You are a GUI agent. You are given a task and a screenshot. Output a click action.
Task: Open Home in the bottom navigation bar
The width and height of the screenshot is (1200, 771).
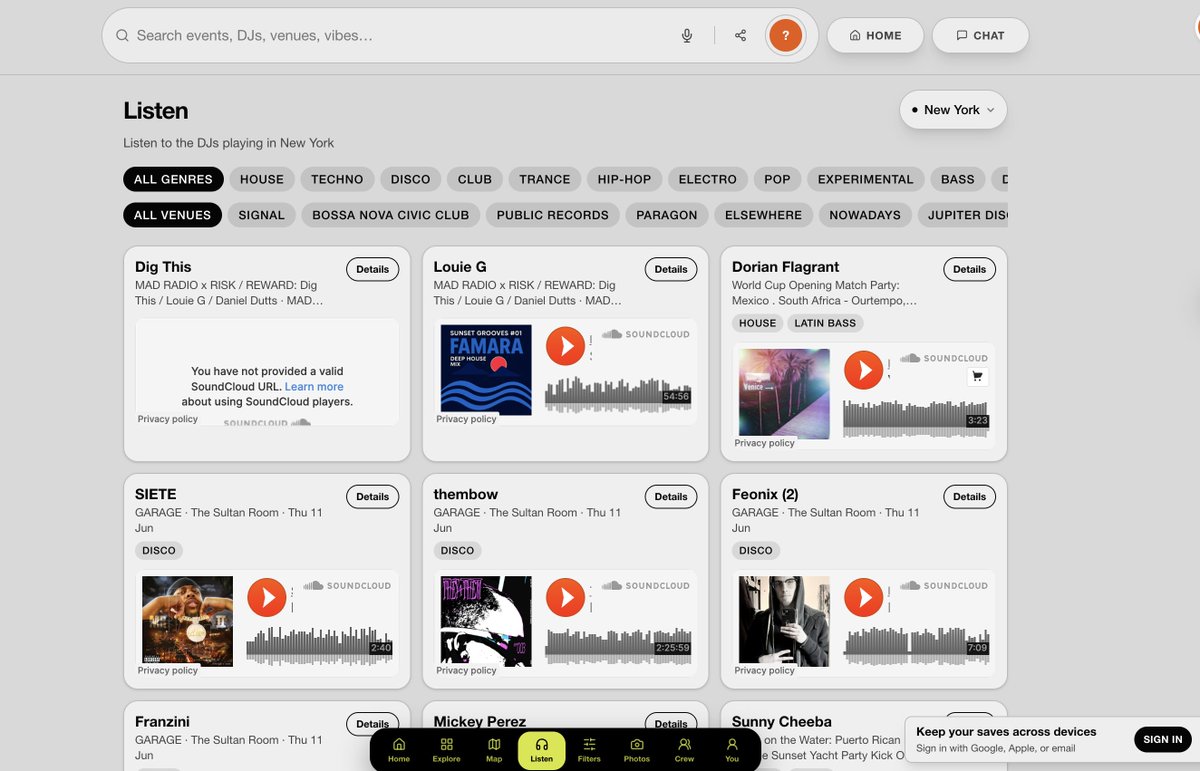(399, 750)
